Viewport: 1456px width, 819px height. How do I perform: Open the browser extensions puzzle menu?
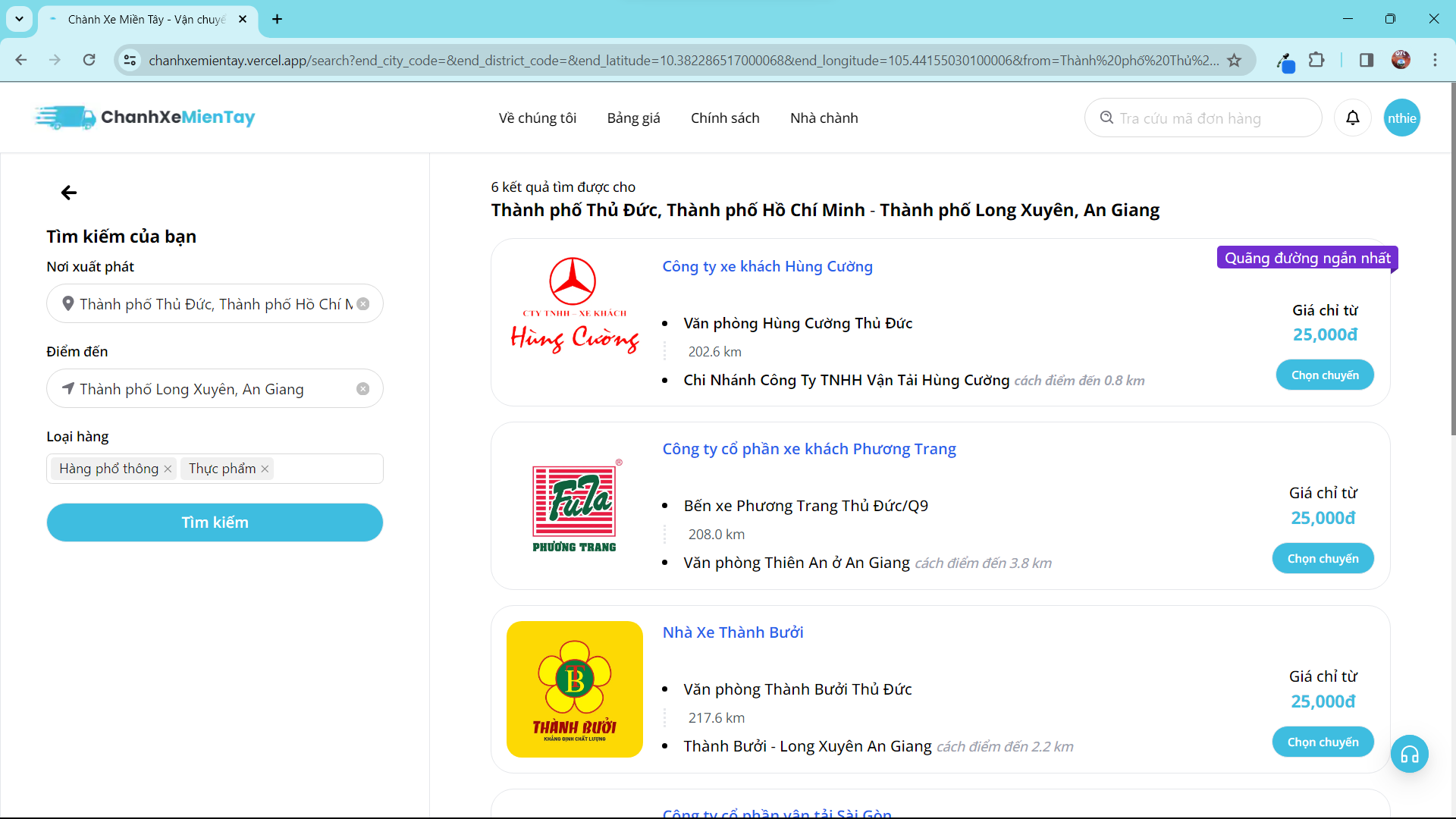coord(1317,59)
